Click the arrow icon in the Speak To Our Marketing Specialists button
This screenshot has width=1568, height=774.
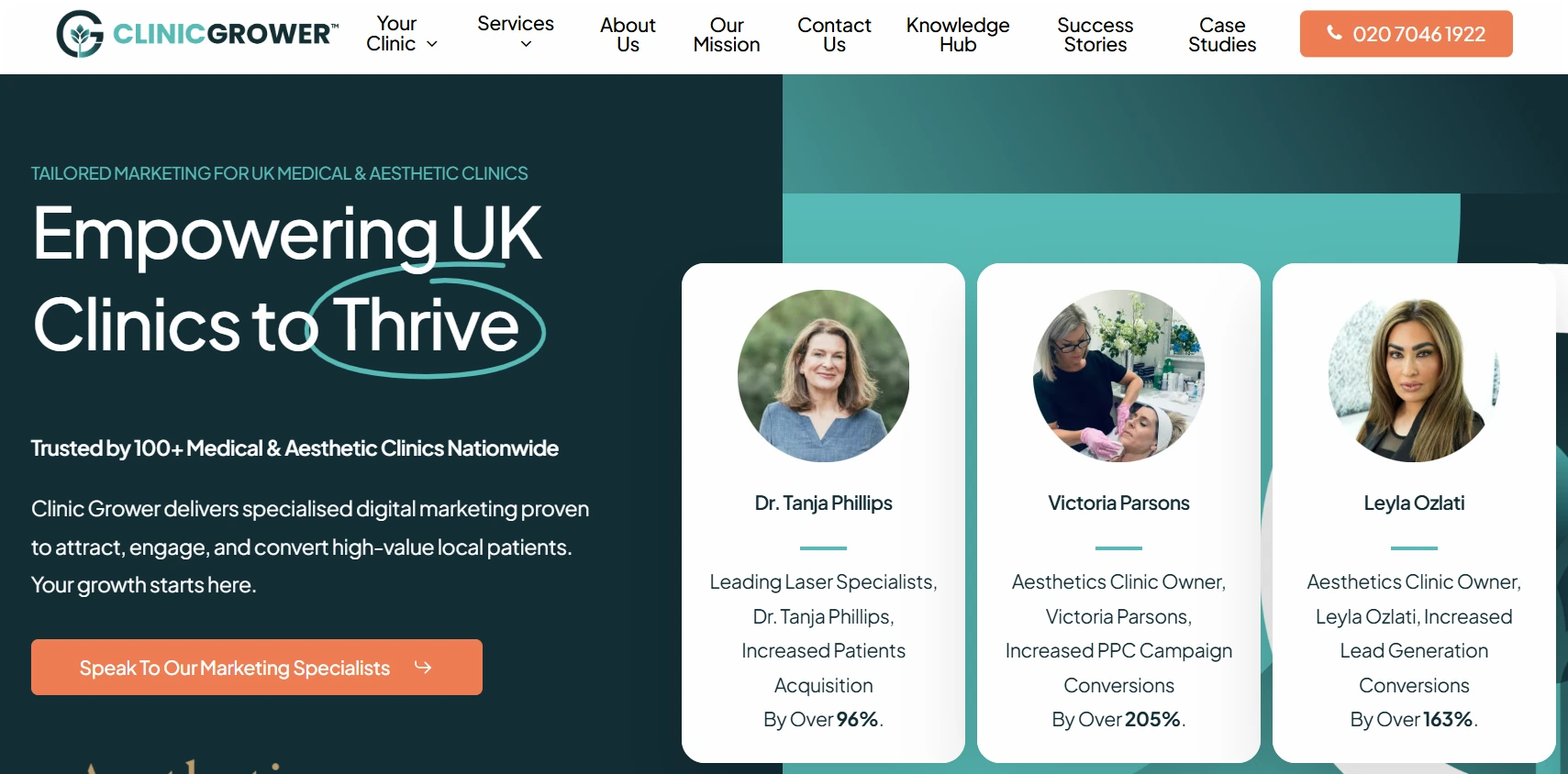tap(422, 667)
